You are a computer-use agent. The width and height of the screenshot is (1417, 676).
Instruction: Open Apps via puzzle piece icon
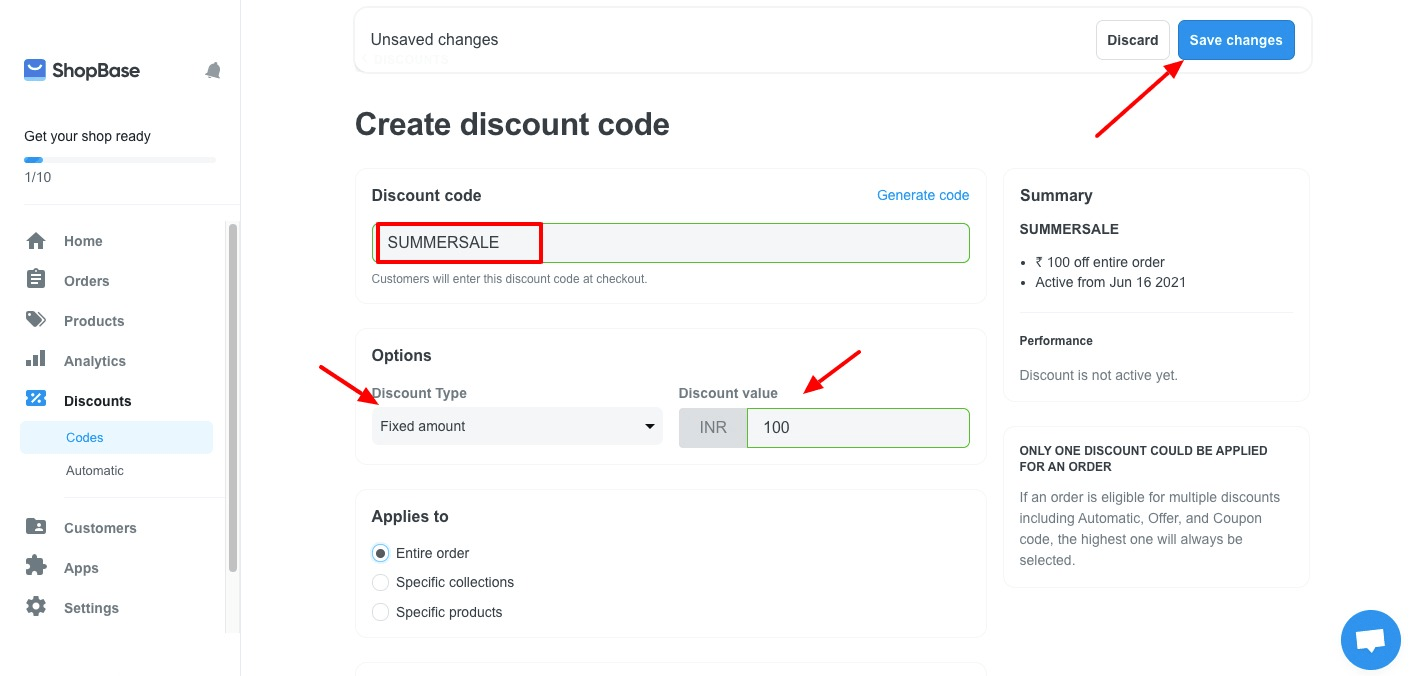[x=36, y=566]
